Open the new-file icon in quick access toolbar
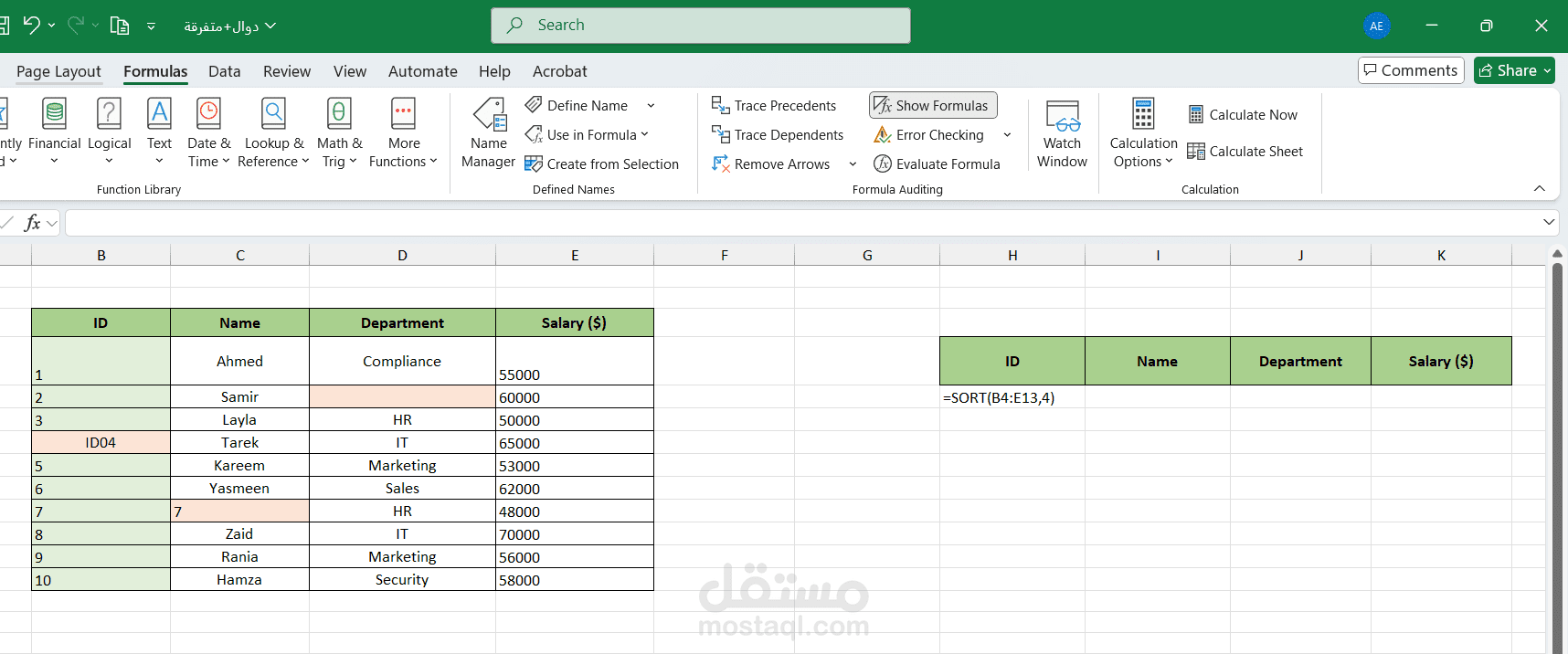The image size is (1568, 654). pyautogui.click(x=120, y=26)
